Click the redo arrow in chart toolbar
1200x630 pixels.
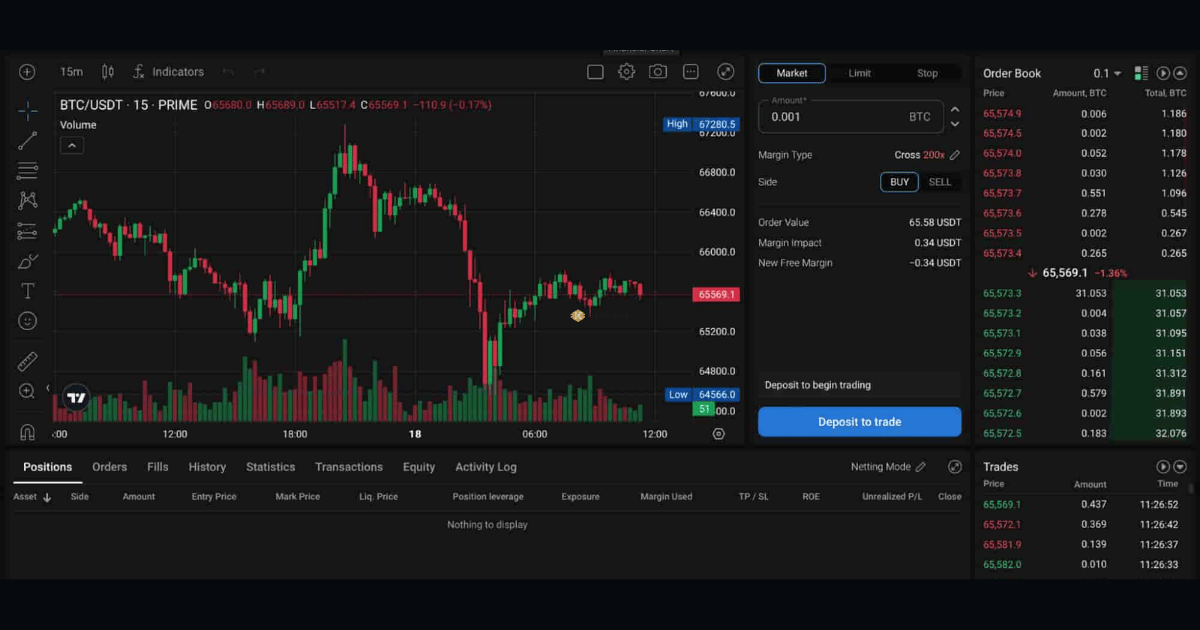pos(259,72)
